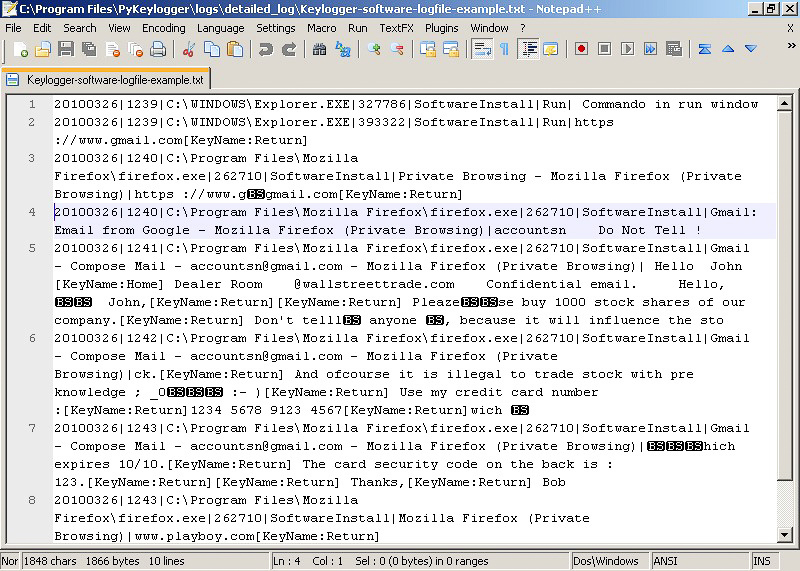The width and height of the screenshot is (800, 571).
Task: Open the Run menu
Action: (358, 28)
